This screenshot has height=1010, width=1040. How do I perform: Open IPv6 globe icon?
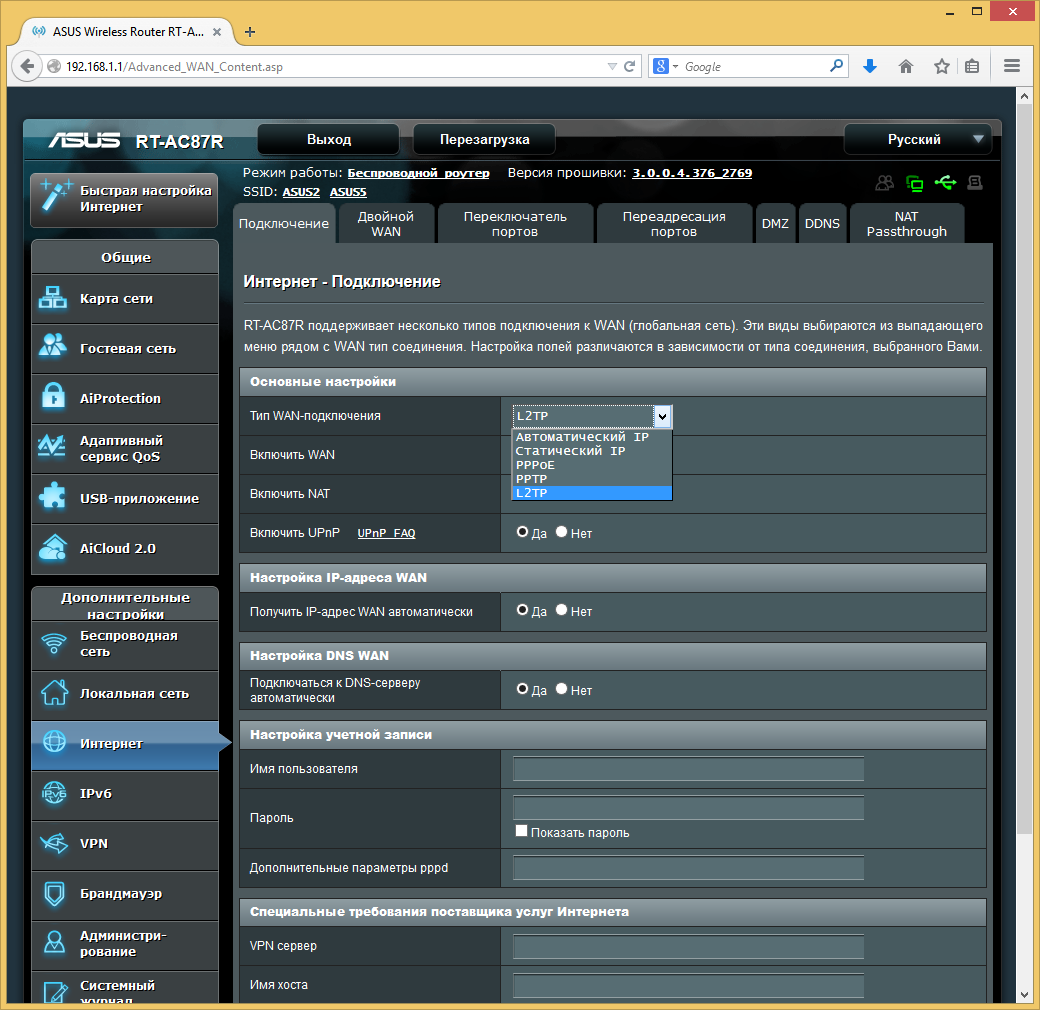(54, 792)
